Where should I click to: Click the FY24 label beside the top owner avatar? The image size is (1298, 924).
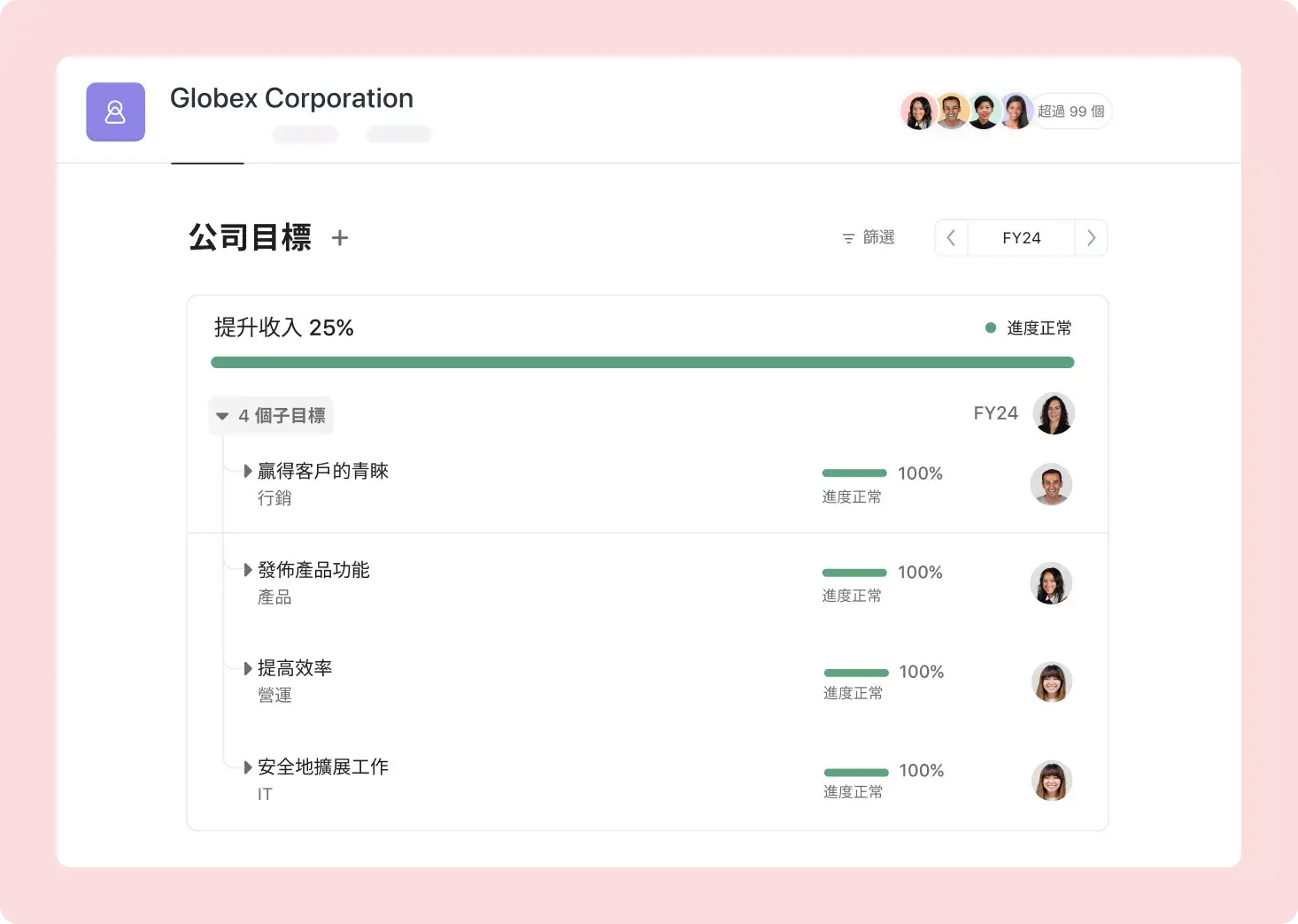tap(996, 413)
